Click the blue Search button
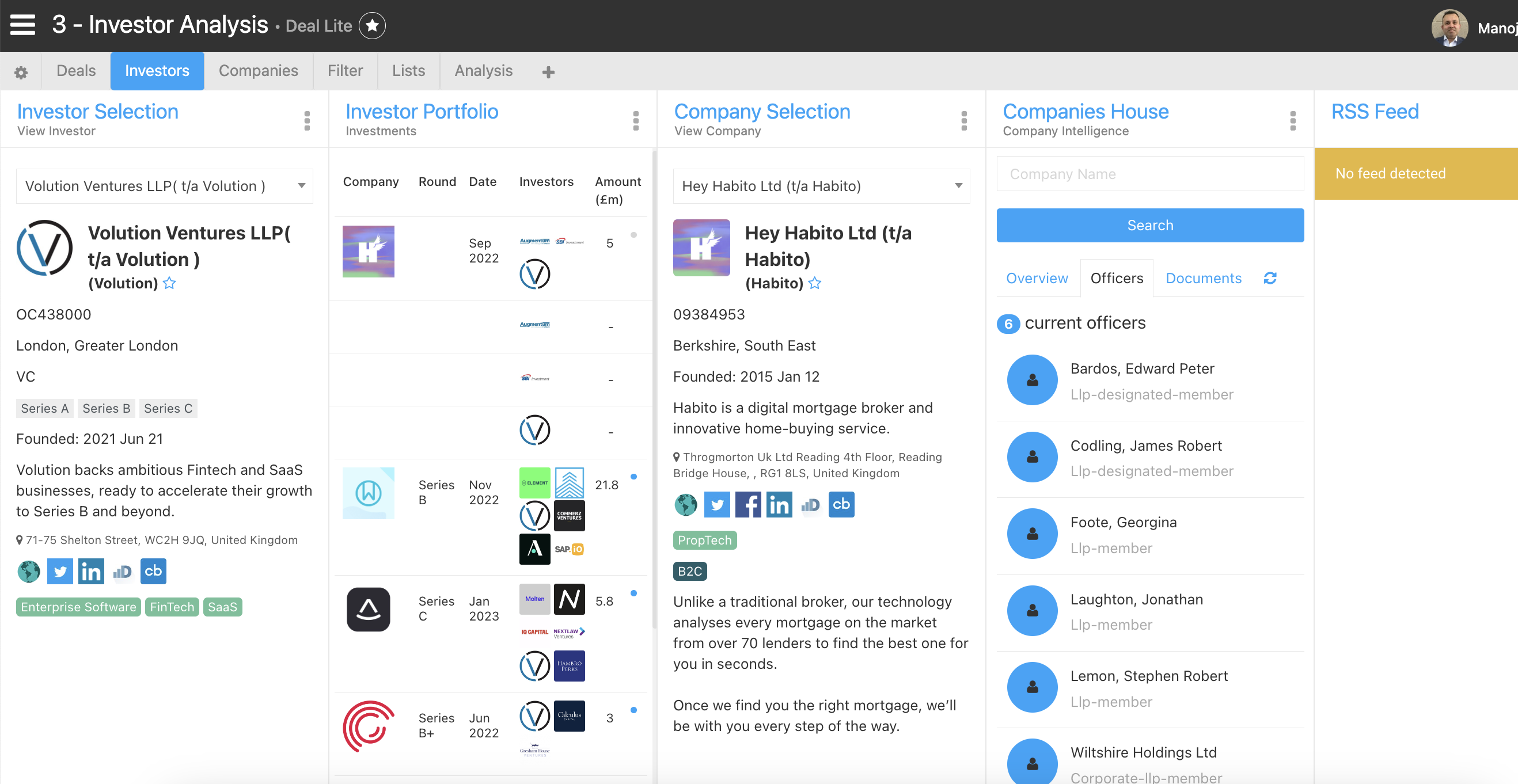Viewport: 1518px width, 784px height. 1149,225
